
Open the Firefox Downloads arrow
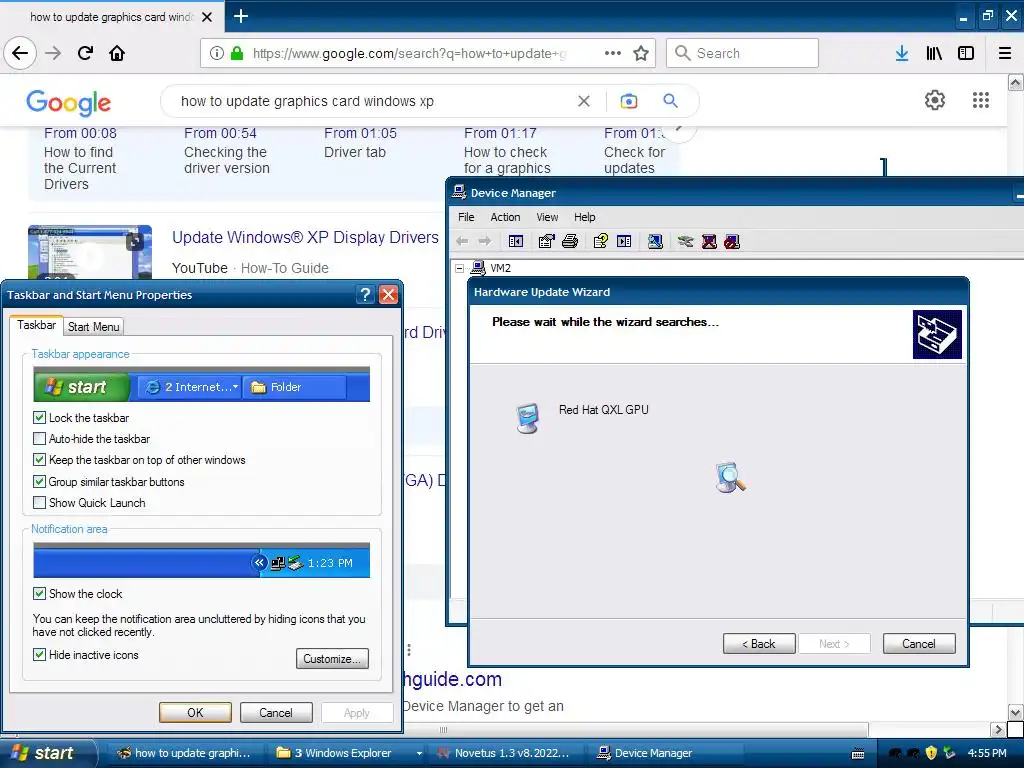point(902,53)
